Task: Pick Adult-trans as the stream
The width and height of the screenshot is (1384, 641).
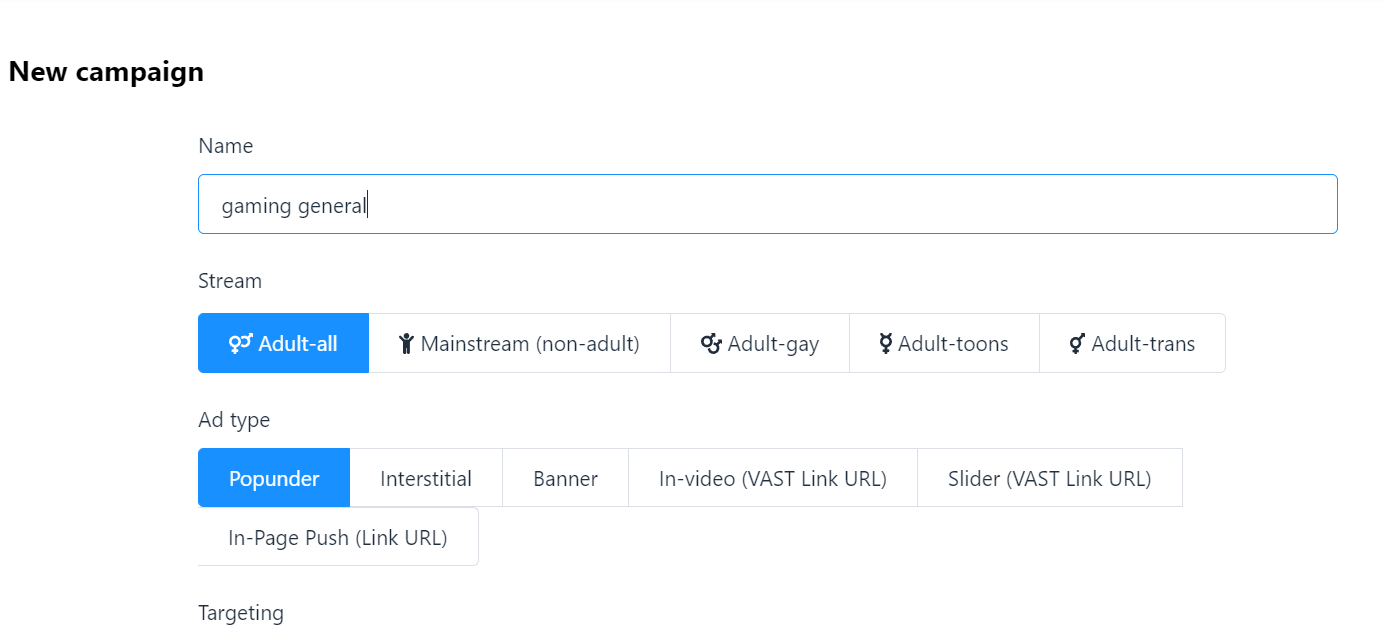Action: (x=1143, y=344)
